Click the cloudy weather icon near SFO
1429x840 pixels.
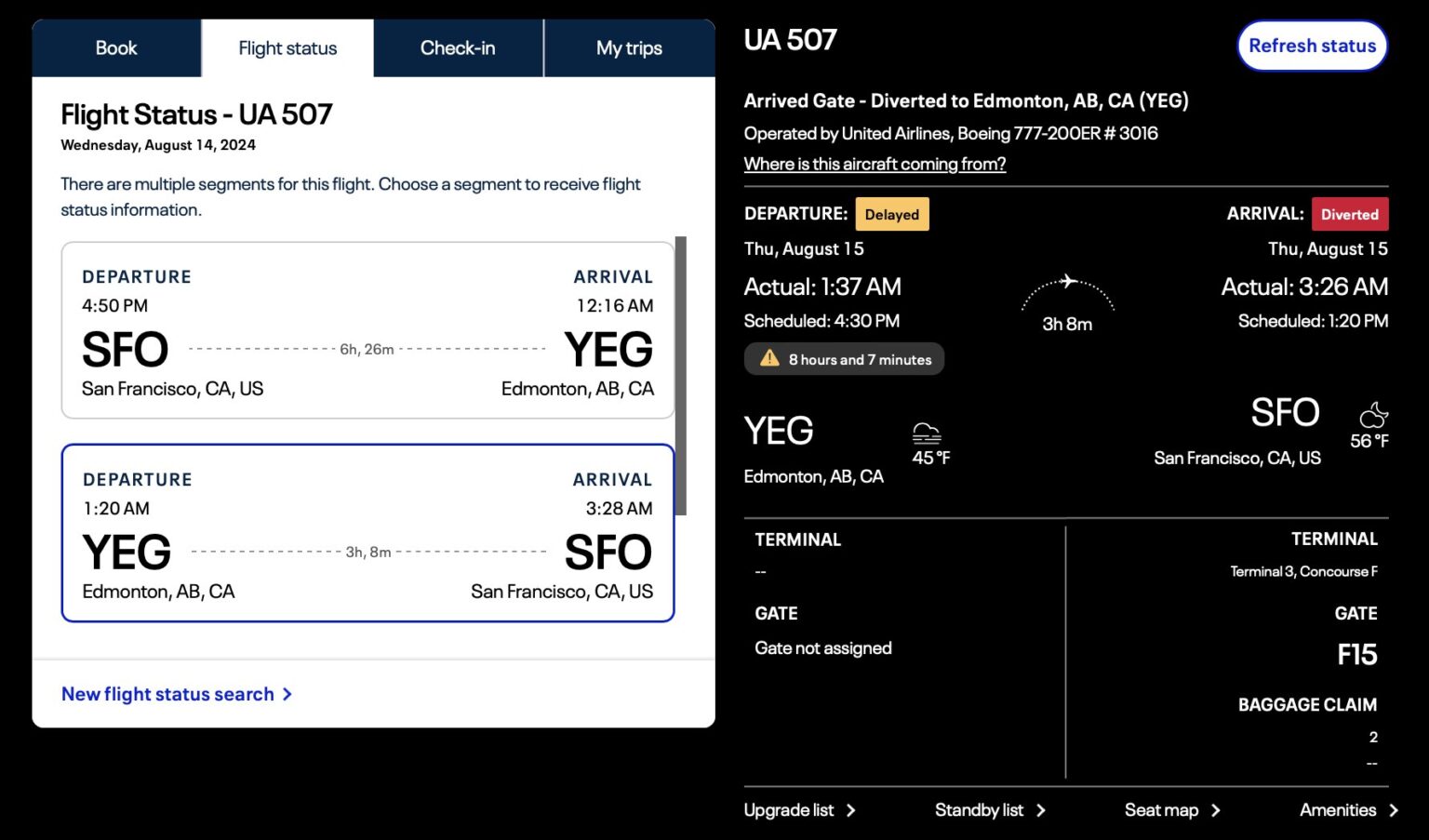1373,416
